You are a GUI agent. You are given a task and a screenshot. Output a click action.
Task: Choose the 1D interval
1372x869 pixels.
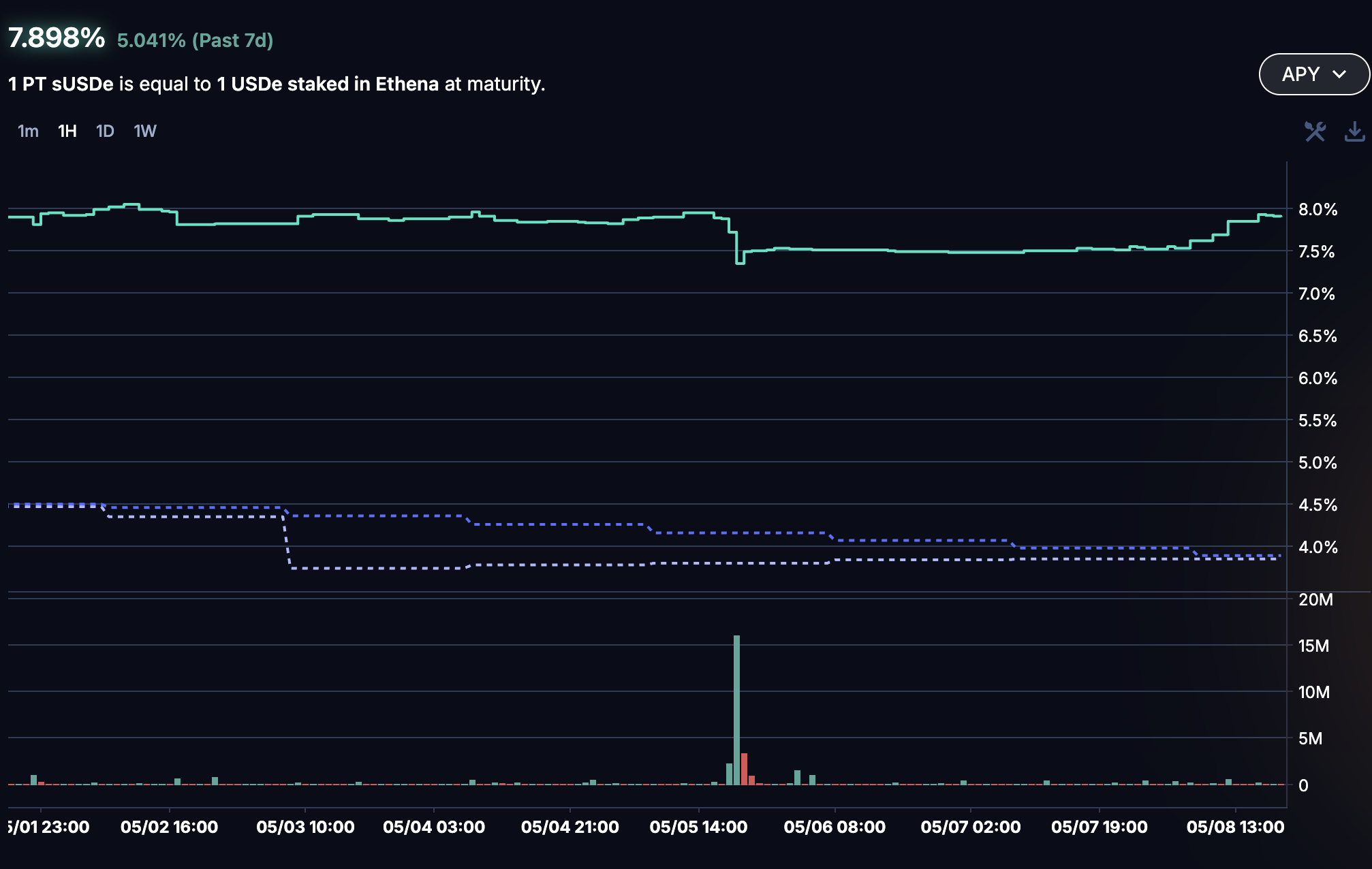tap(105, 131)
